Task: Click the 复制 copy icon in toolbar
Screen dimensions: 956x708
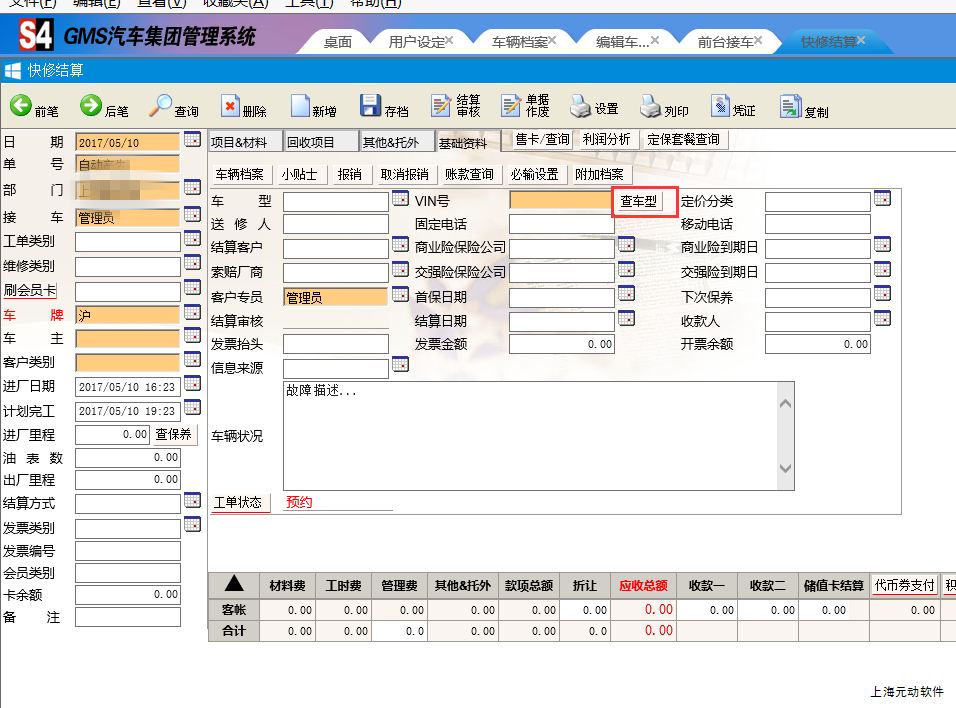Action: click(x=791, y=106)
